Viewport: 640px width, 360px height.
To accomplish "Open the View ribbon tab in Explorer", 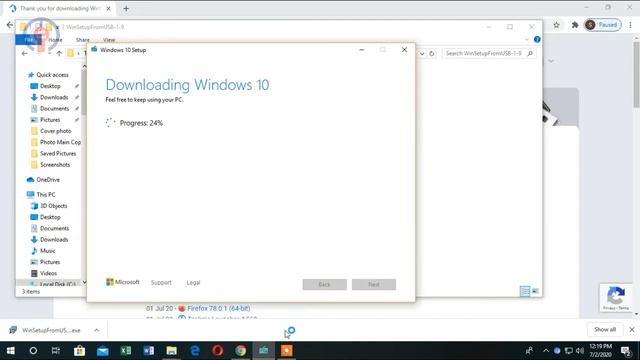I will pos(109,40).
